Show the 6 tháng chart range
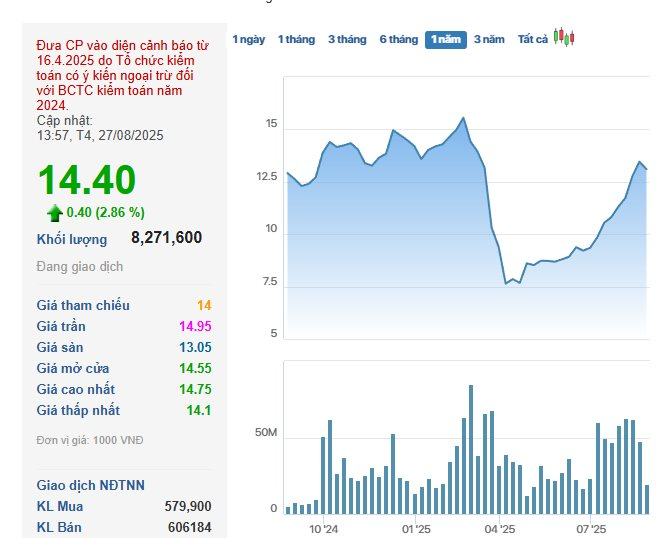Image resolution: width=660 pixels, height=538 pixels. tap(398, 39)
